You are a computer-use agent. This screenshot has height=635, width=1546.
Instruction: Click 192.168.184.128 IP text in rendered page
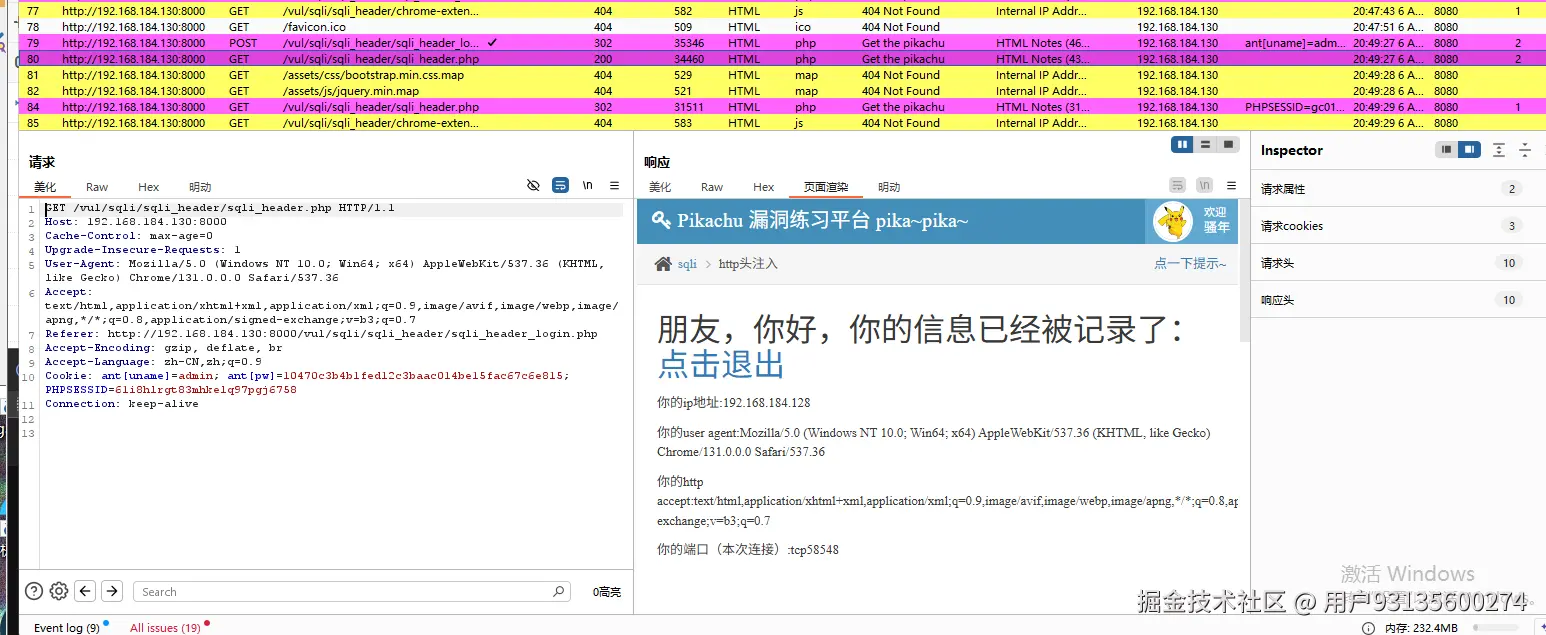pyautogui.click(x=766, y=403)
